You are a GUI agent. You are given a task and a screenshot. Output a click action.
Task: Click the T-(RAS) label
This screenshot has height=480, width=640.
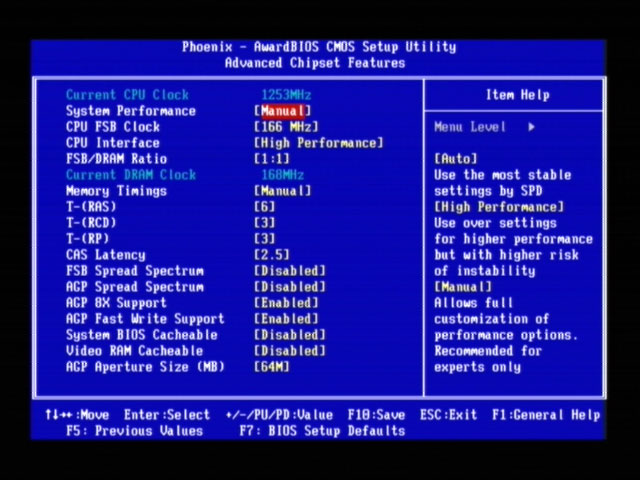91,207
